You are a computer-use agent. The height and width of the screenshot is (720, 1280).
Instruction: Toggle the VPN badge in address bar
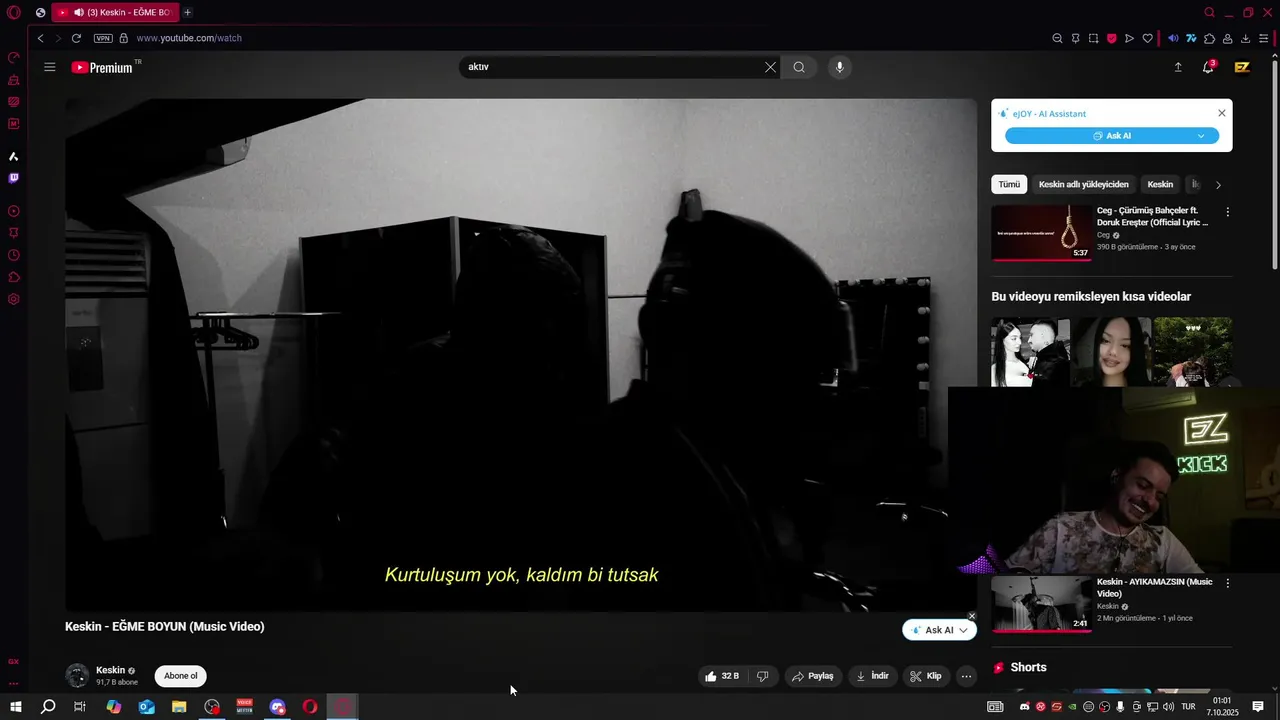103,38
